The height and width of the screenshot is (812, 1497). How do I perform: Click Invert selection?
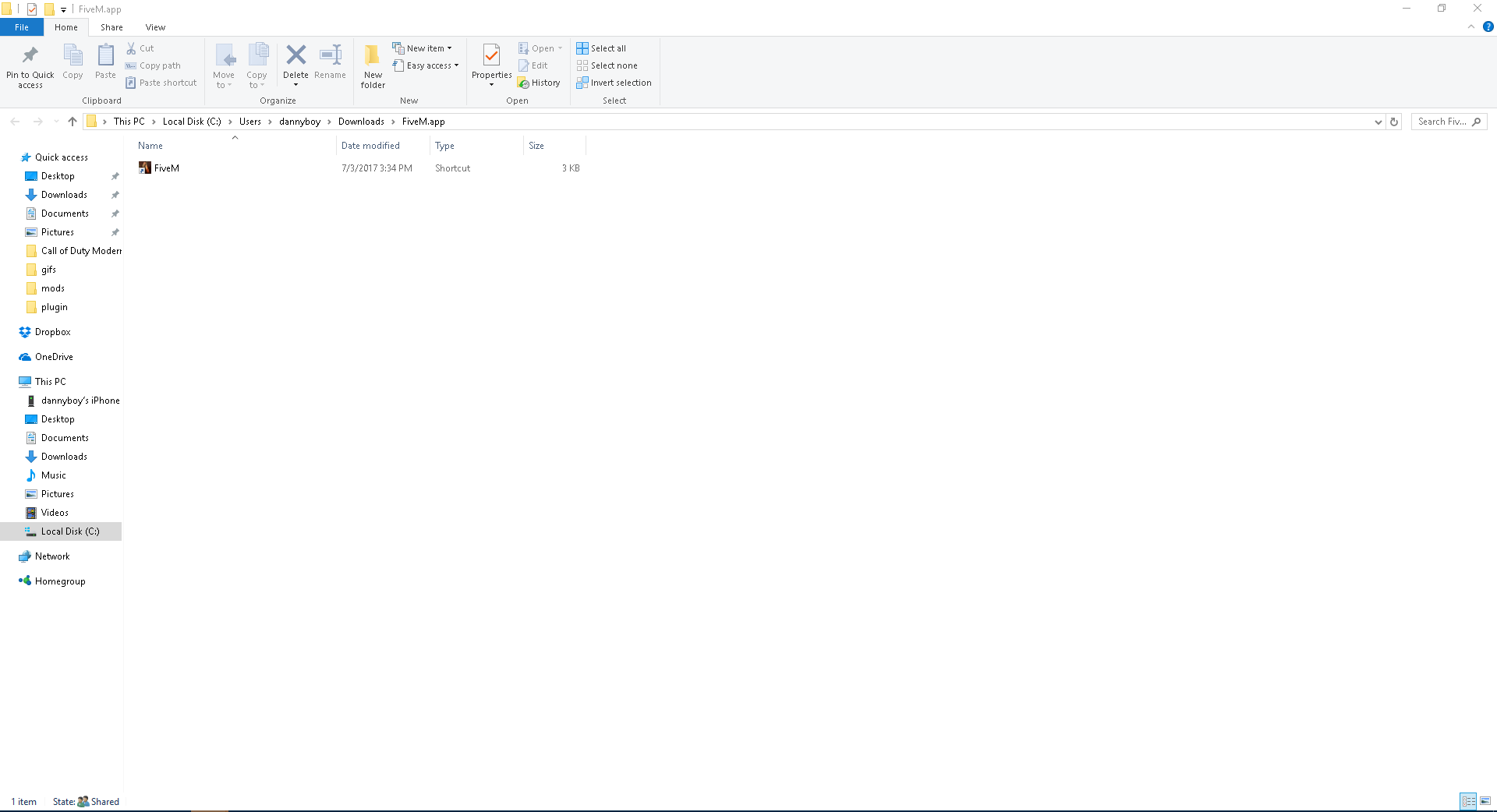click(x=614, y=83)
